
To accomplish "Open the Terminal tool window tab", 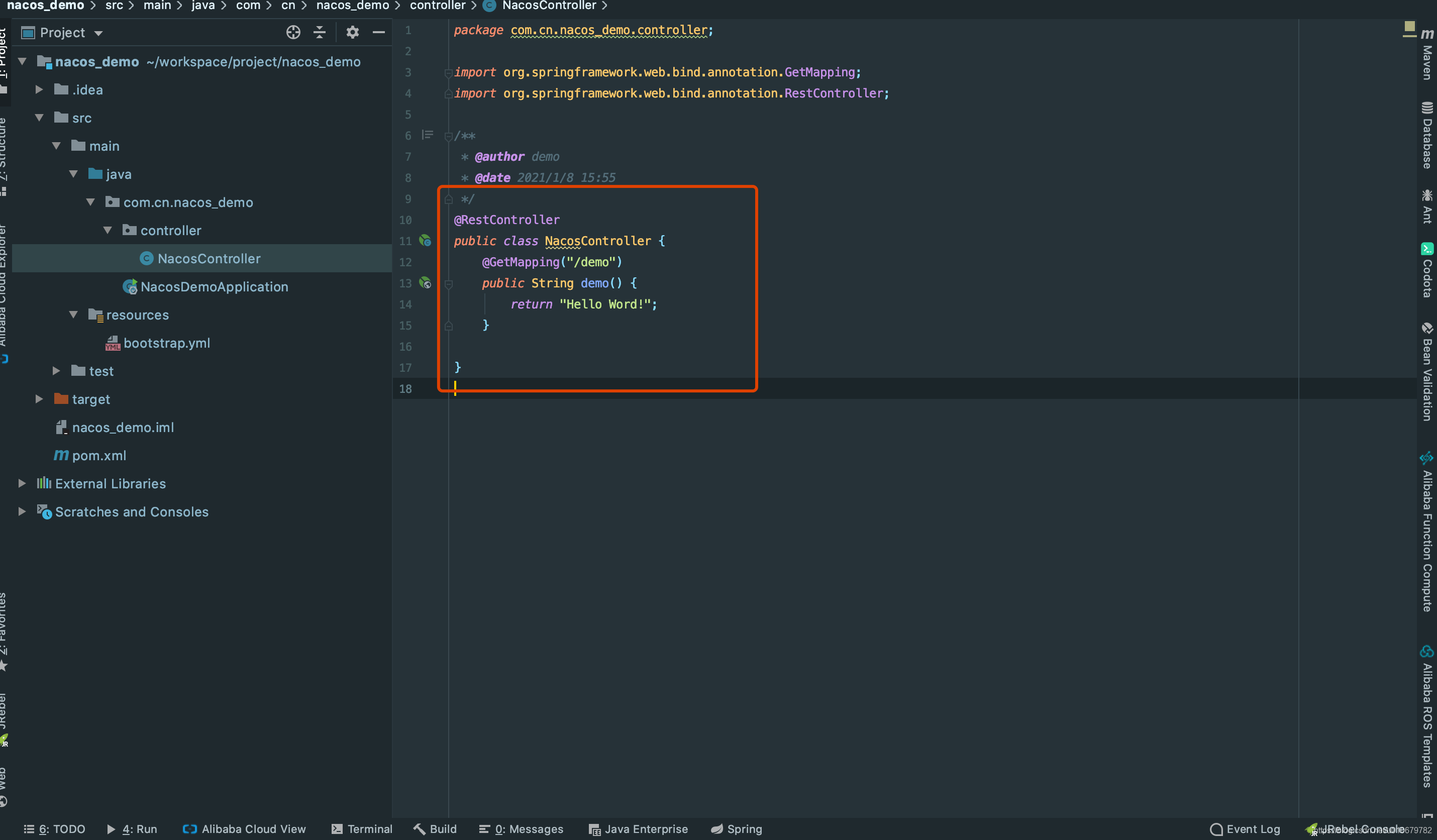I will point(362,829).
